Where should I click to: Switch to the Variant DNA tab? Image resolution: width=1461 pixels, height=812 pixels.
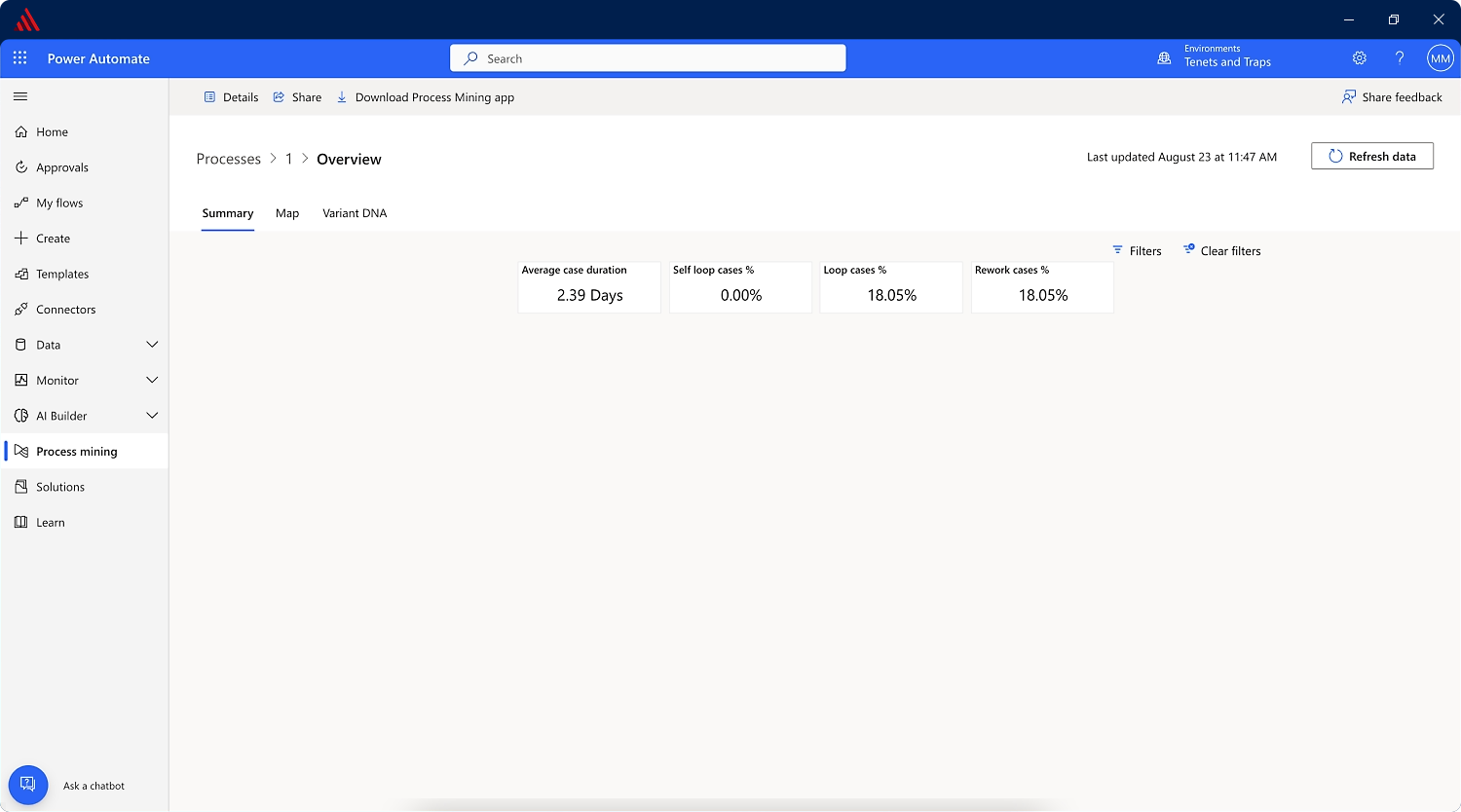(355, 213)
